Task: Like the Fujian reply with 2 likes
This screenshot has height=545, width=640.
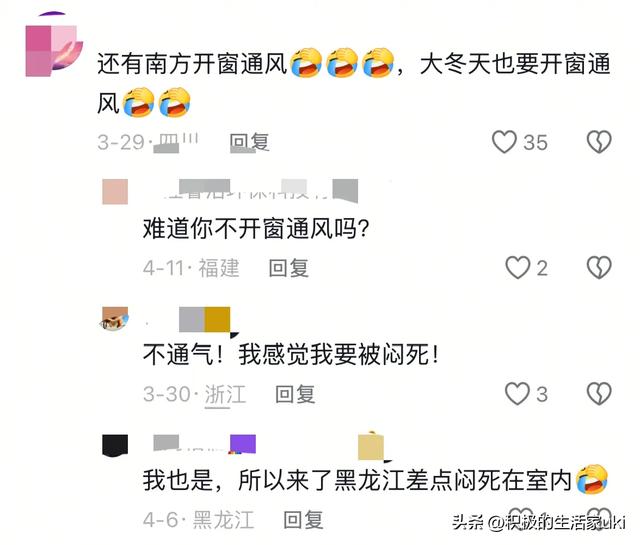Action: [518, 268]
